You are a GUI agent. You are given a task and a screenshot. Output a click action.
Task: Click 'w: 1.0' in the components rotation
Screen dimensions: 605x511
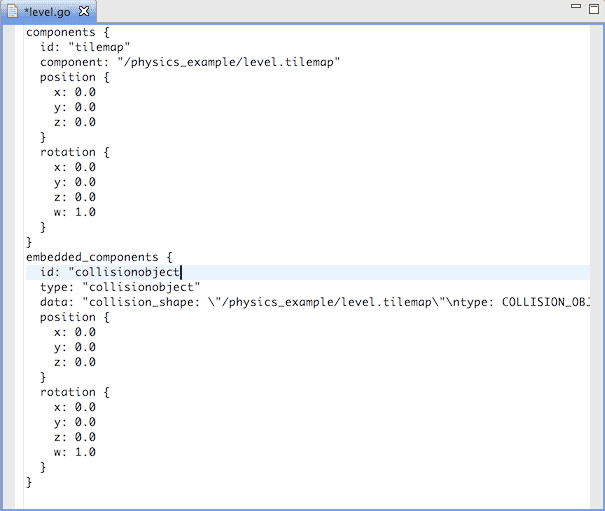click(75, 212)
